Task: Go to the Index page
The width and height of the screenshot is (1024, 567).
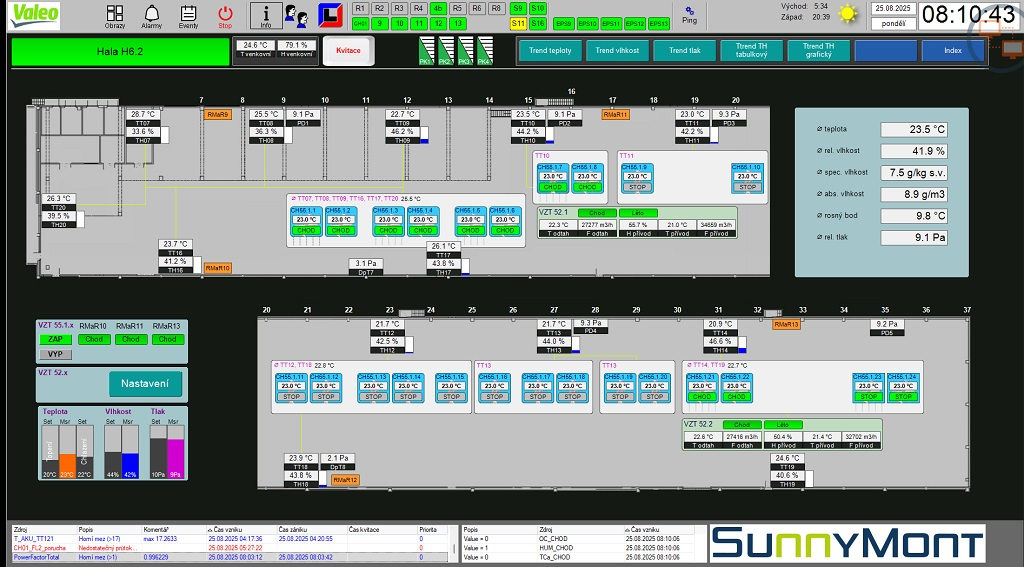Action: 953,50
